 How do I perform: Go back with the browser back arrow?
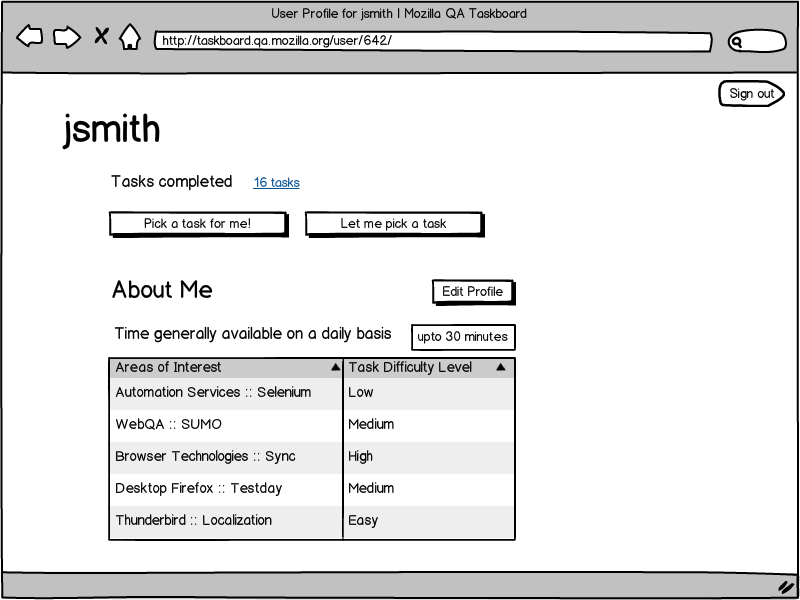pyautogui.click(x=30, y=37)
